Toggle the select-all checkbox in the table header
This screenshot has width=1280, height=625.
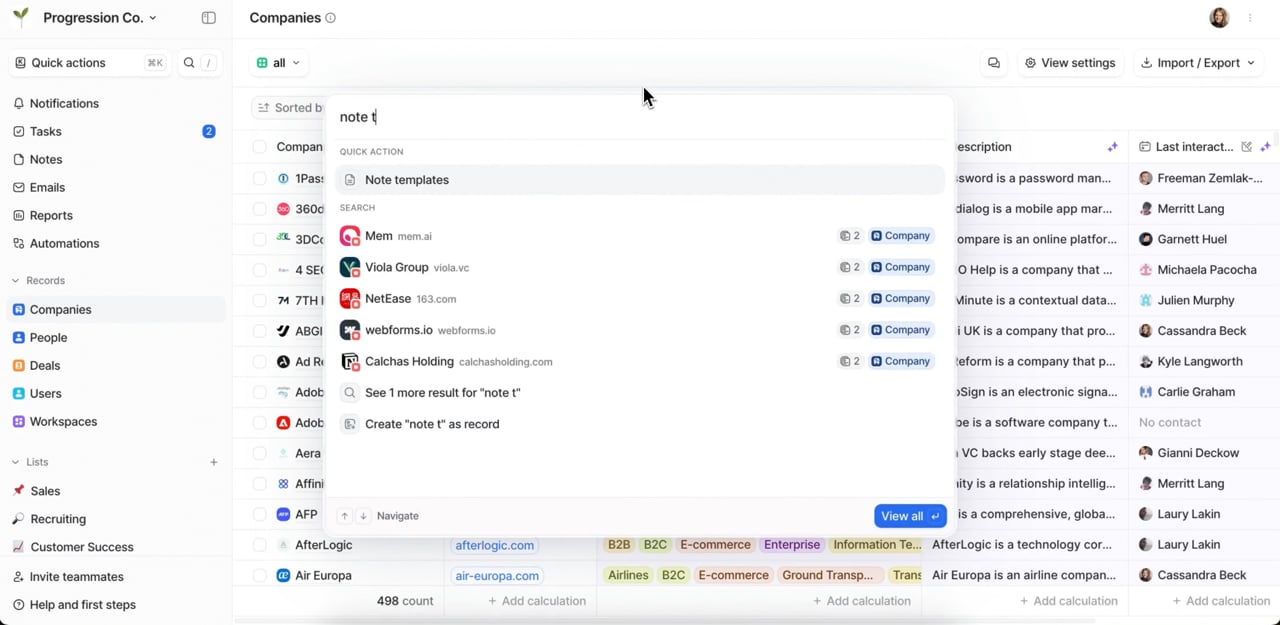click(260, 147)
